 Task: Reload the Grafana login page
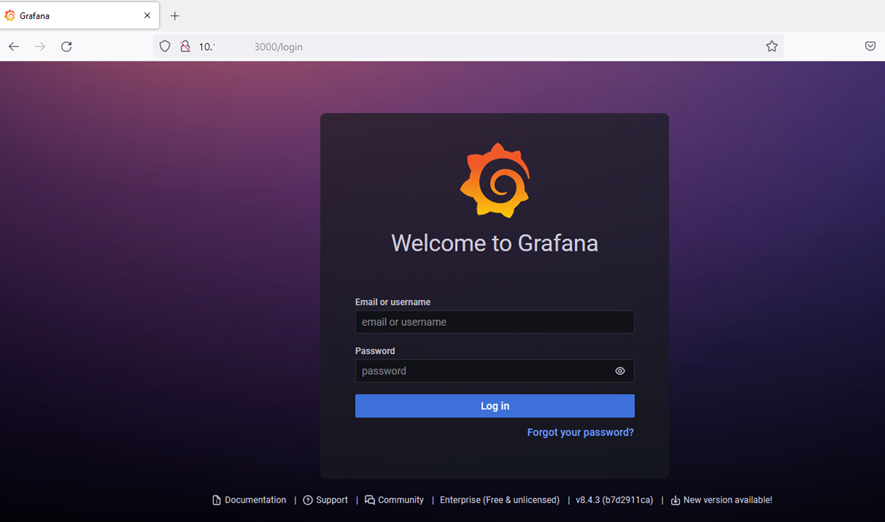coord(67,46)
